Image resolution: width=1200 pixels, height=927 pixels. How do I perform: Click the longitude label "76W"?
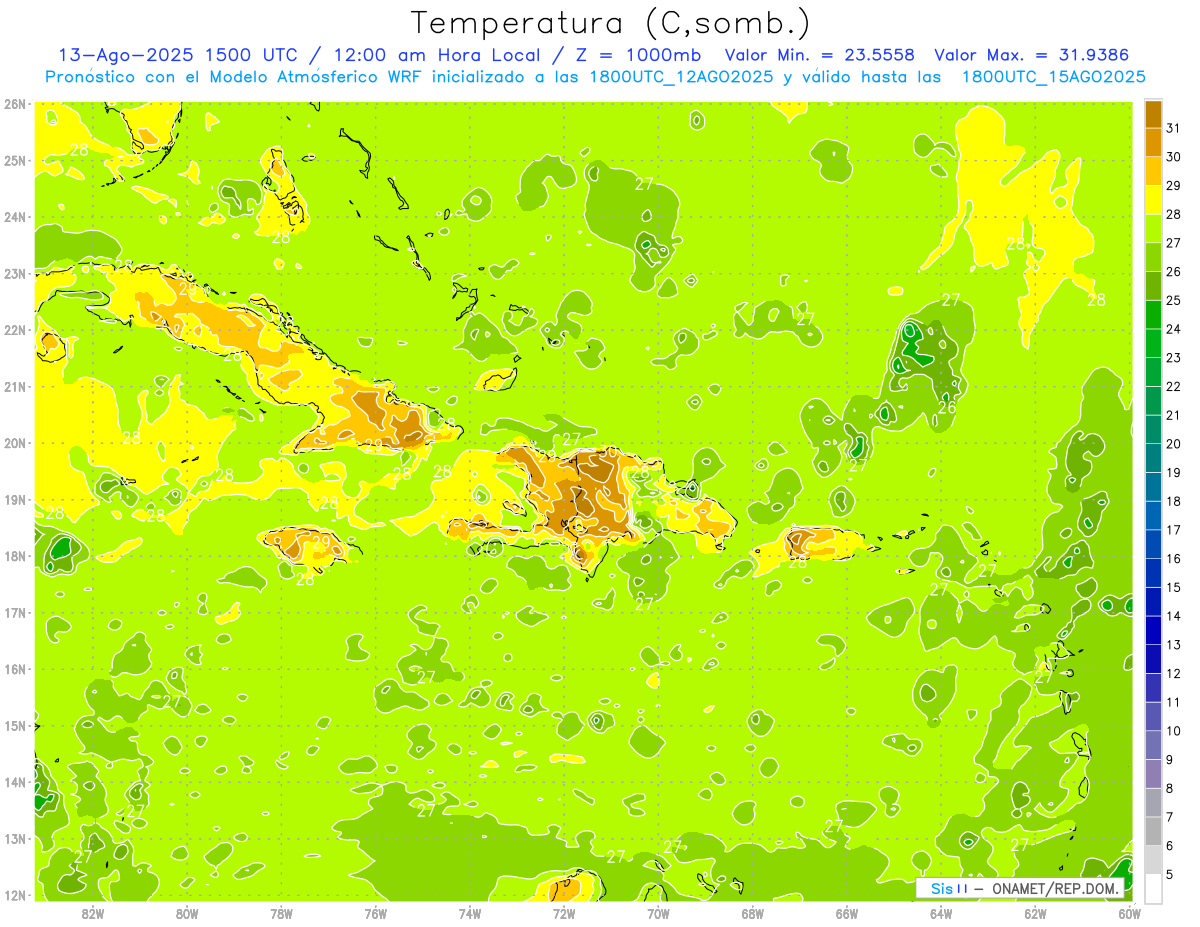click(x=376, y=912)
